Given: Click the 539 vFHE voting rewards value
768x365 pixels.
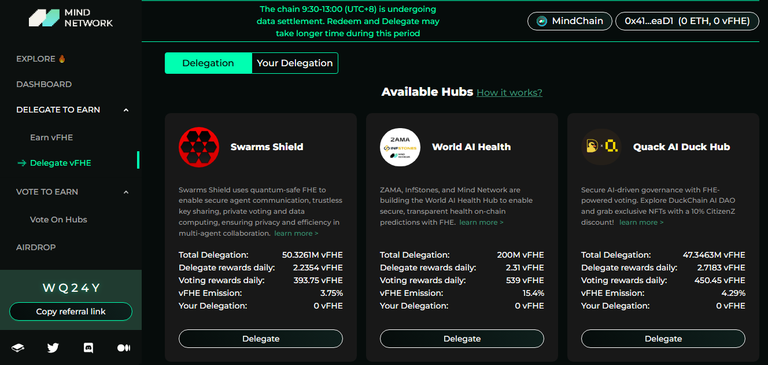Looking at the screenshot, I should (525, 281).
